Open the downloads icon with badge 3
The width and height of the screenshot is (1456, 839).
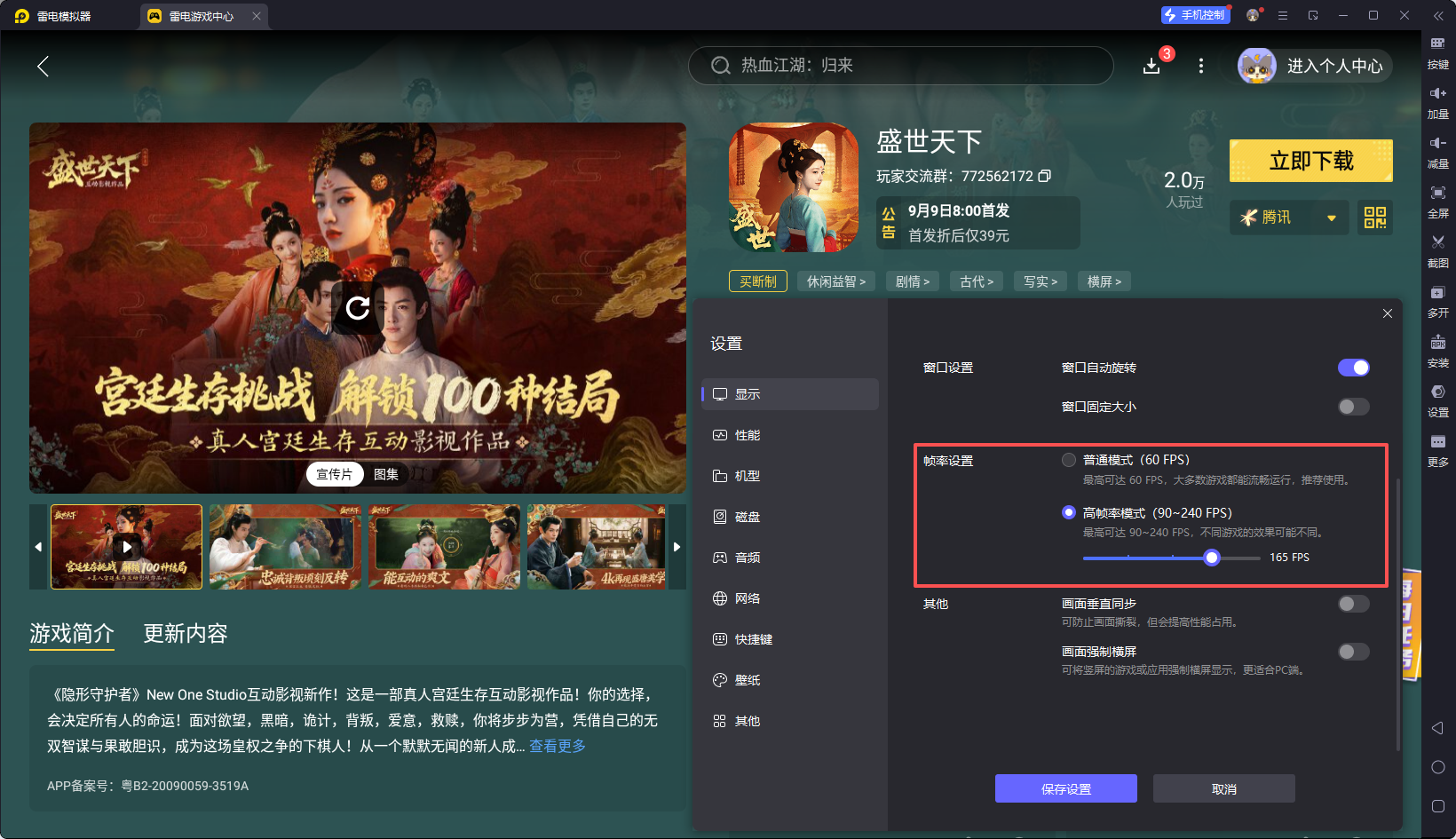click(1151, 66)
